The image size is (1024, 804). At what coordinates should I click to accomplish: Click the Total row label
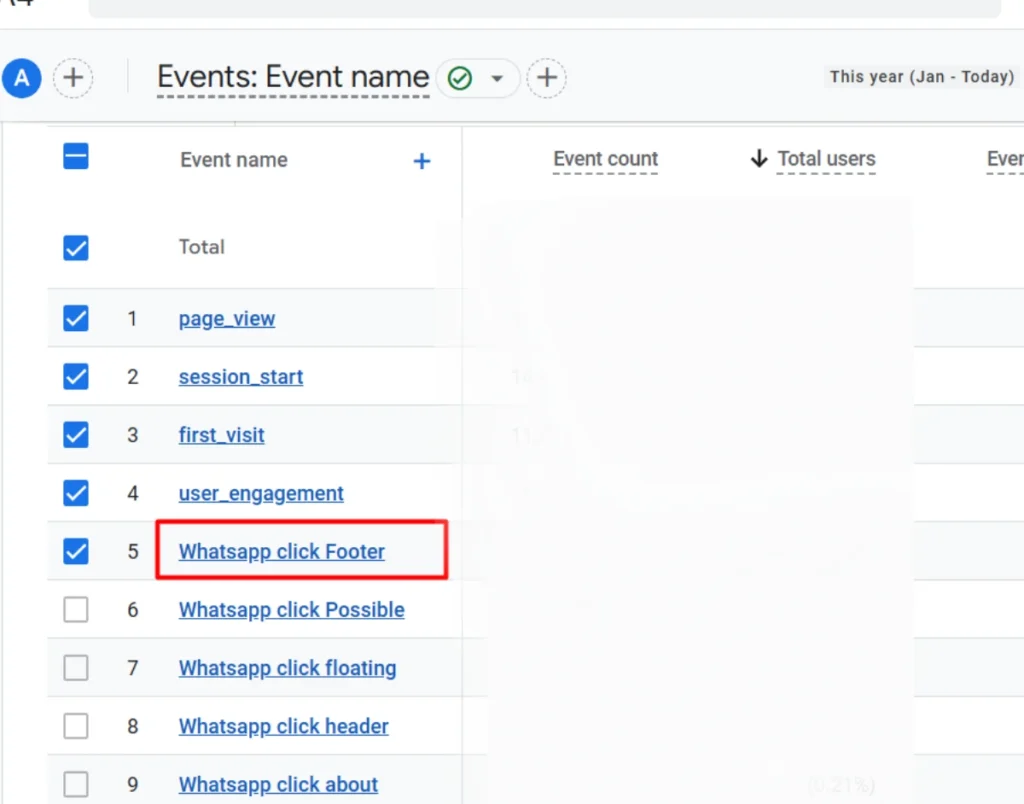tap(202, 247)
